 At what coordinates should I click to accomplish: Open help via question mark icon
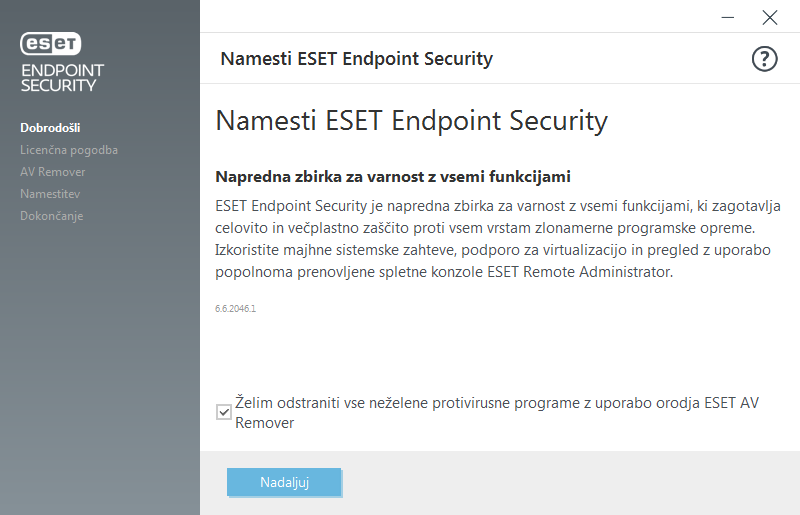coord(764,59)
